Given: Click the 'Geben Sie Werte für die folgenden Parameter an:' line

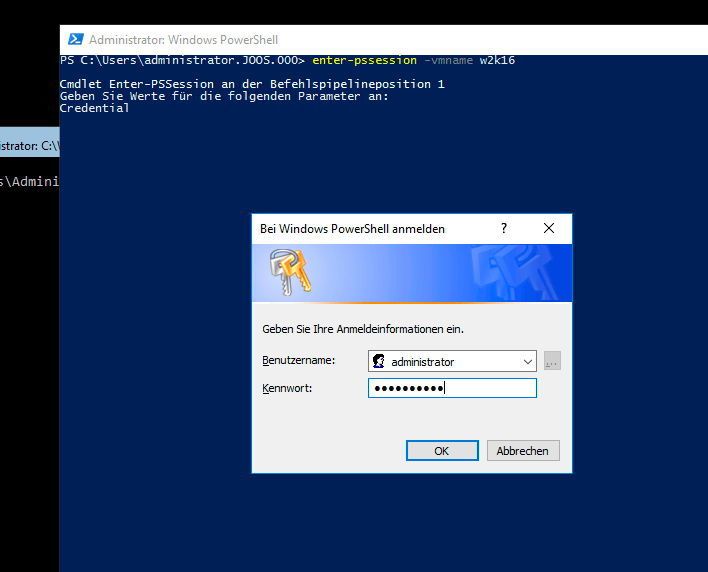Looking at the screenshot, I should tap(224, 96).
